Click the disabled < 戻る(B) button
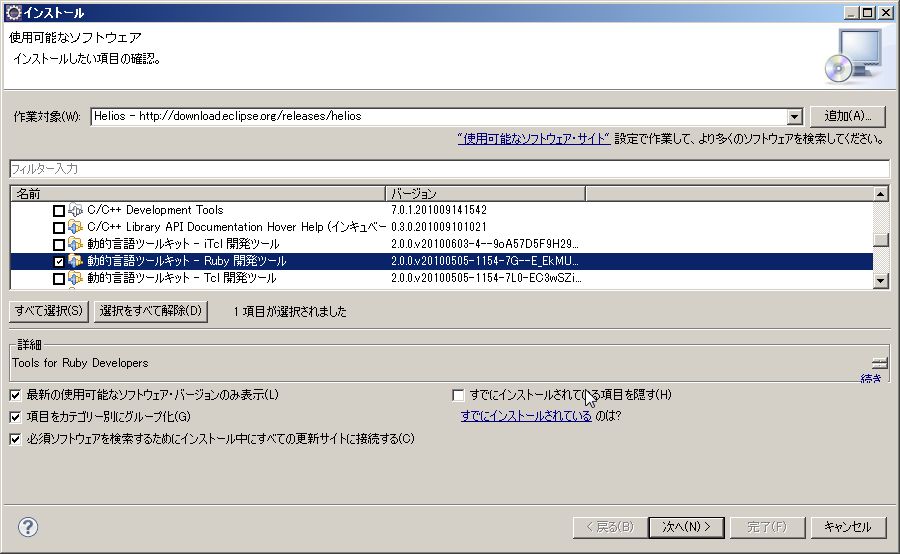 click(610, 527)
